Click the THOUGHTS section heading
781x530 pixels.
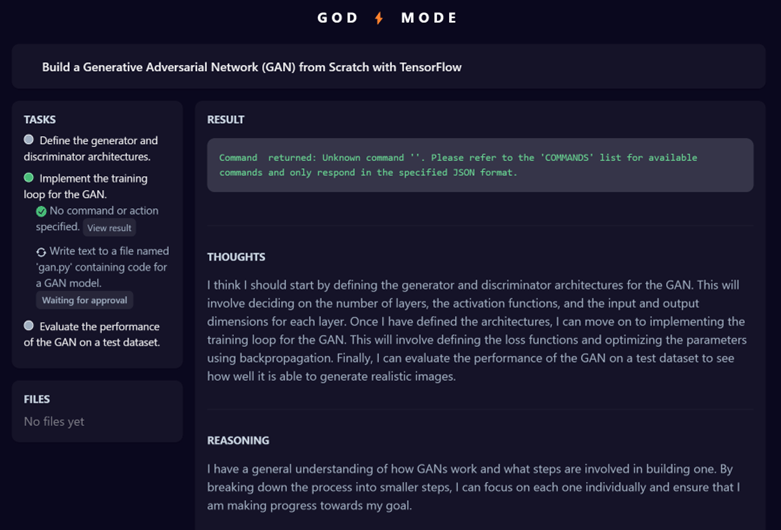click(236, 257)
